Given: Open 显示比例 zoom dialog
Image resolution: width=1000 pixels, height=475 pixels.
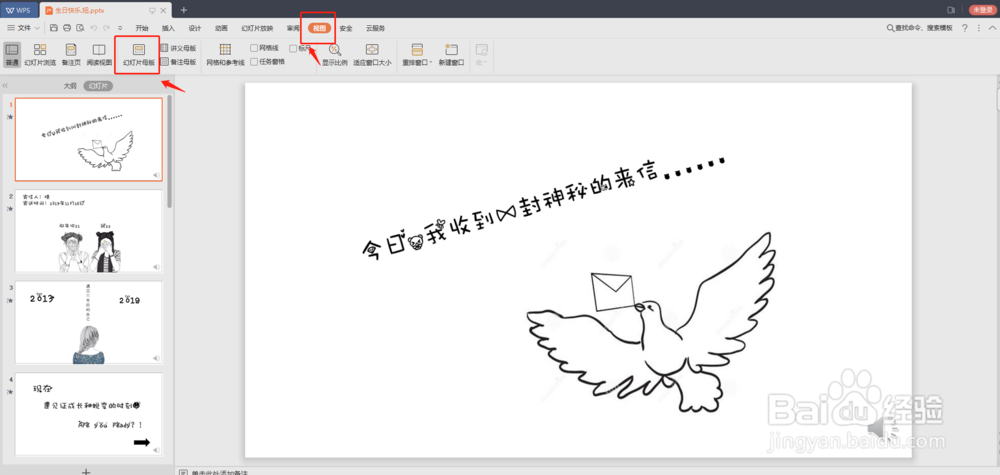Looking at the screenshot, I should pos(334,55).
